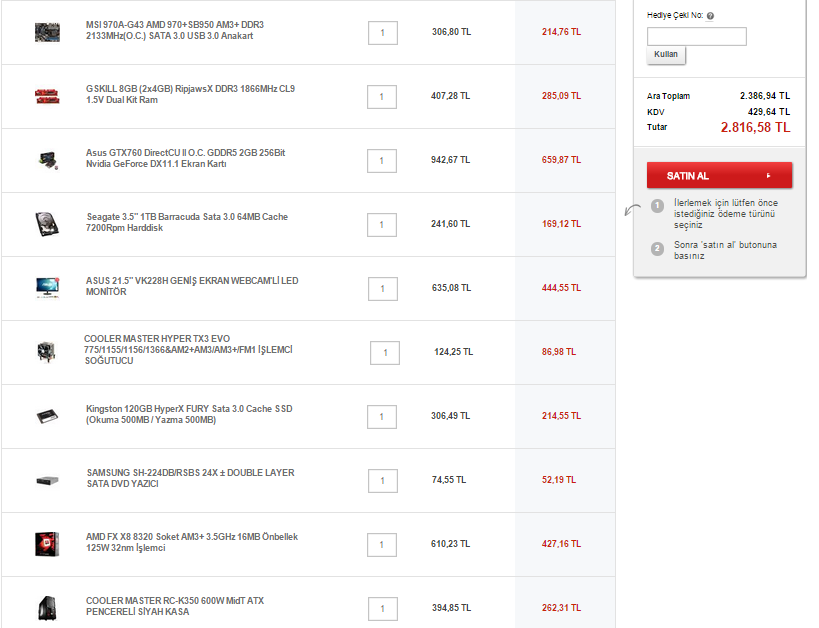819x628 pixels.
Task: Click the Hediye Çeki help question-mark icon
Action: [710, 16]
